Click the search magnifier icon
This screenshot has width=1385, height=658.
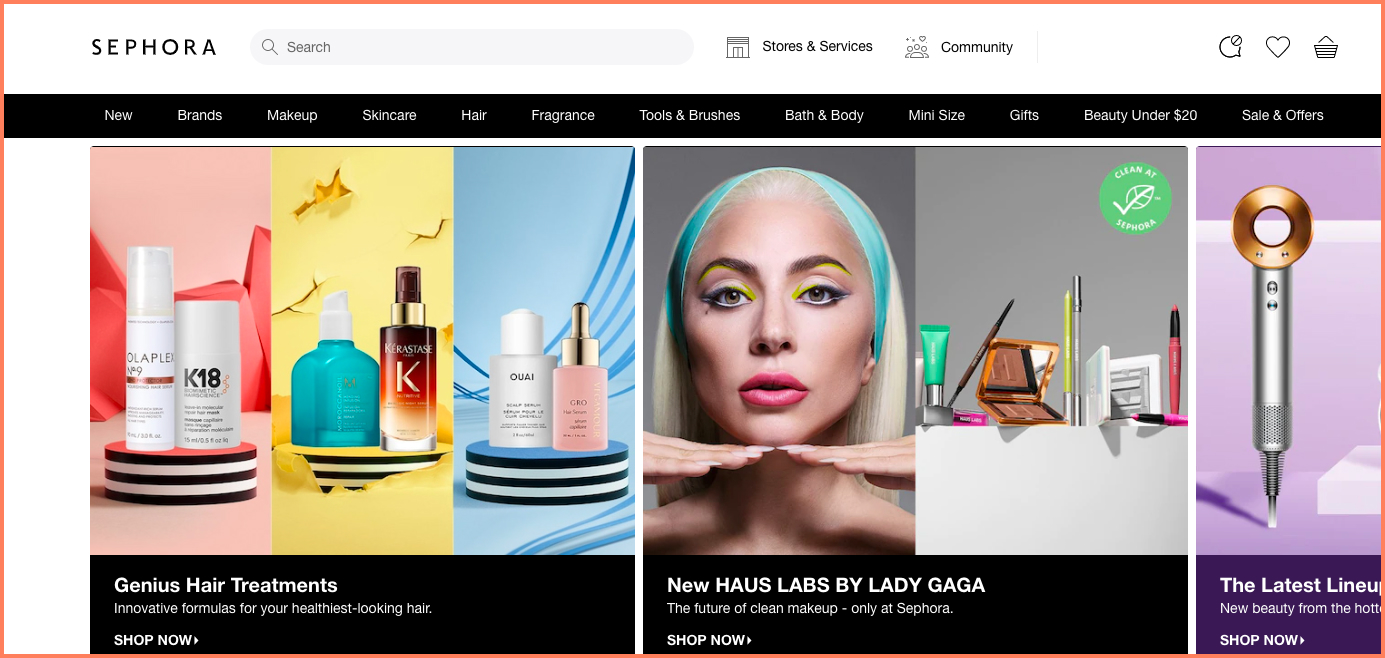tap(269, 47)
